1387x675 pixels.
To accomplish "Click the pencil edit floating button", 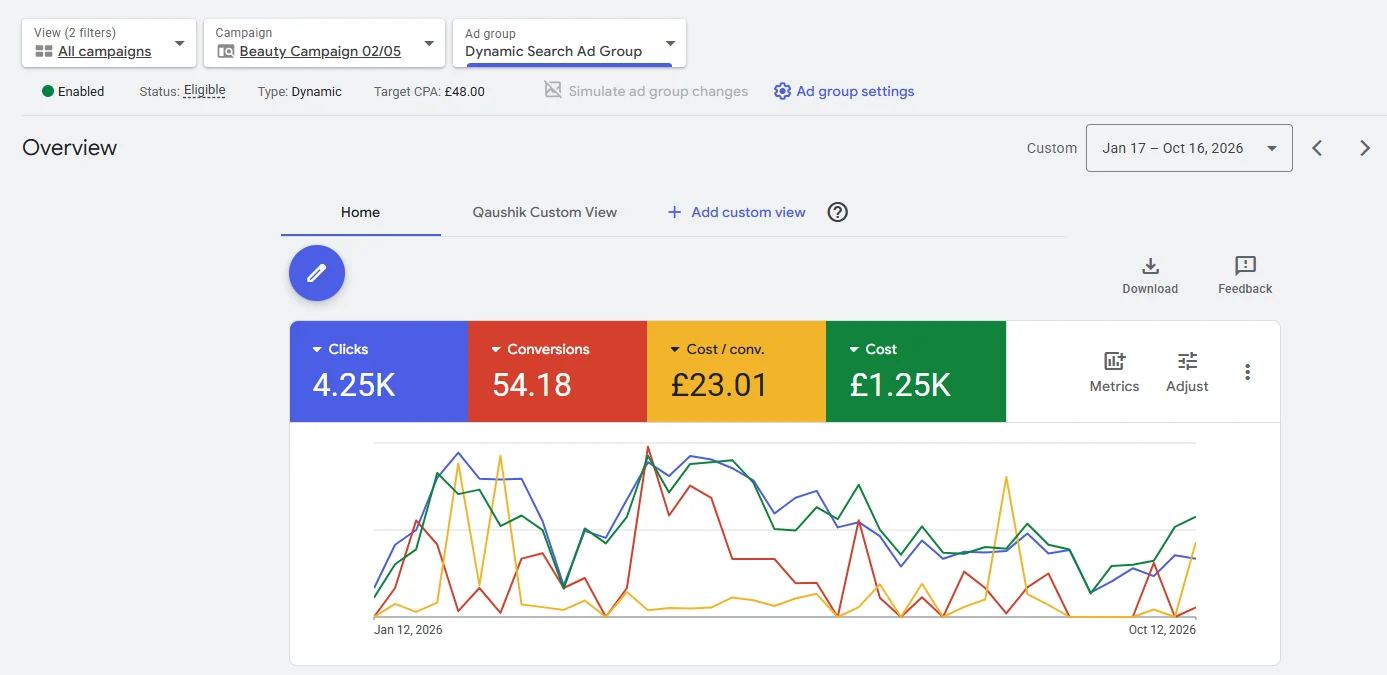I will pyautogui.click(x=317, y=273).
